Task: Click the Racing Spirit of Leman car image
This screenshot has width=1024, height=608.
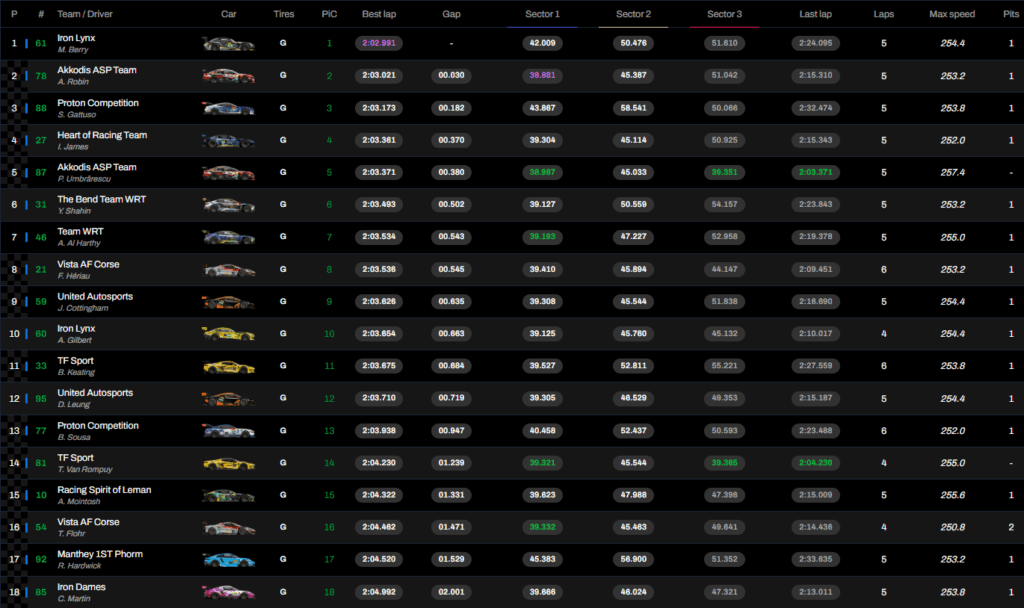Action: click(228, 495)
